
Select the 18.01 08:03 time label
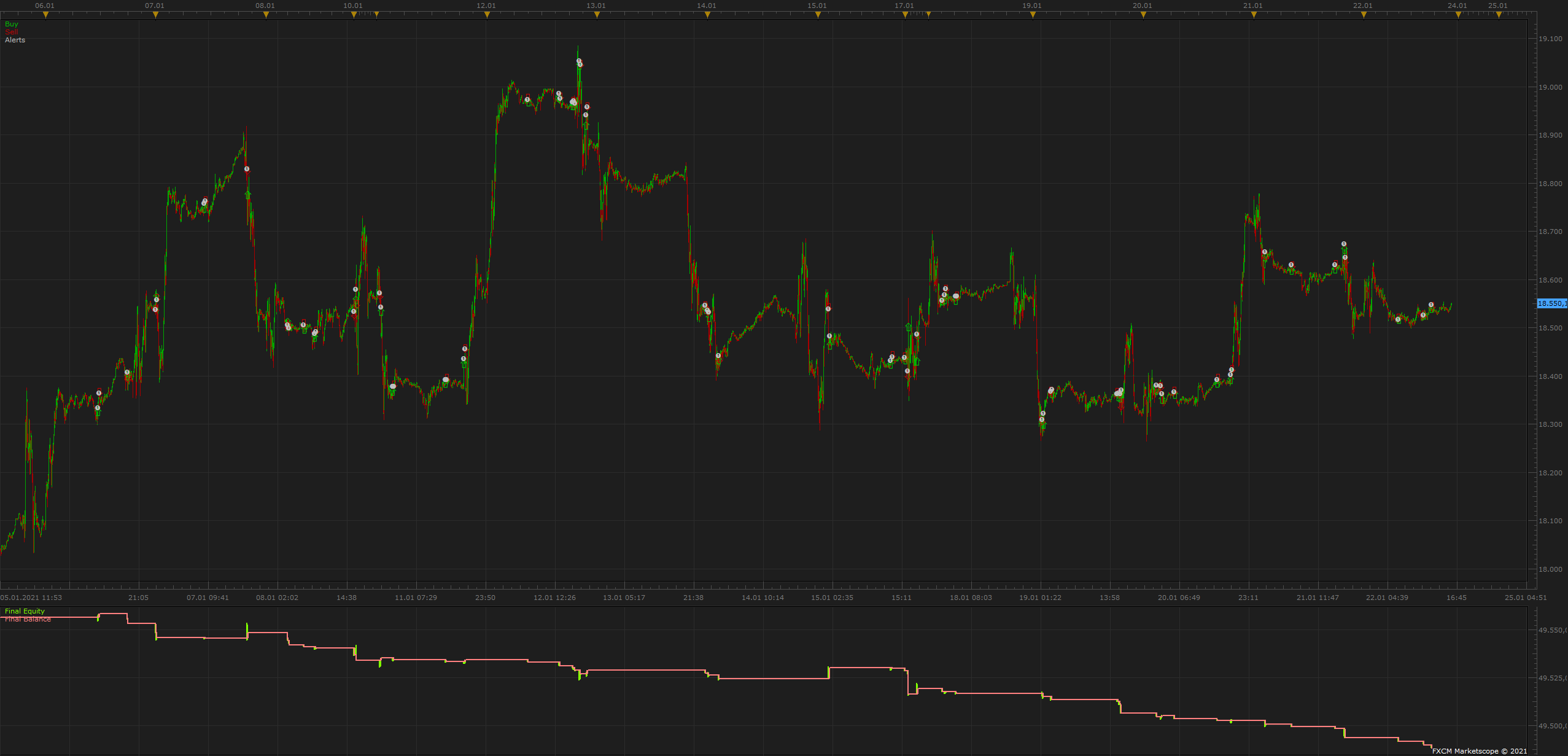(x=971, y=598)
